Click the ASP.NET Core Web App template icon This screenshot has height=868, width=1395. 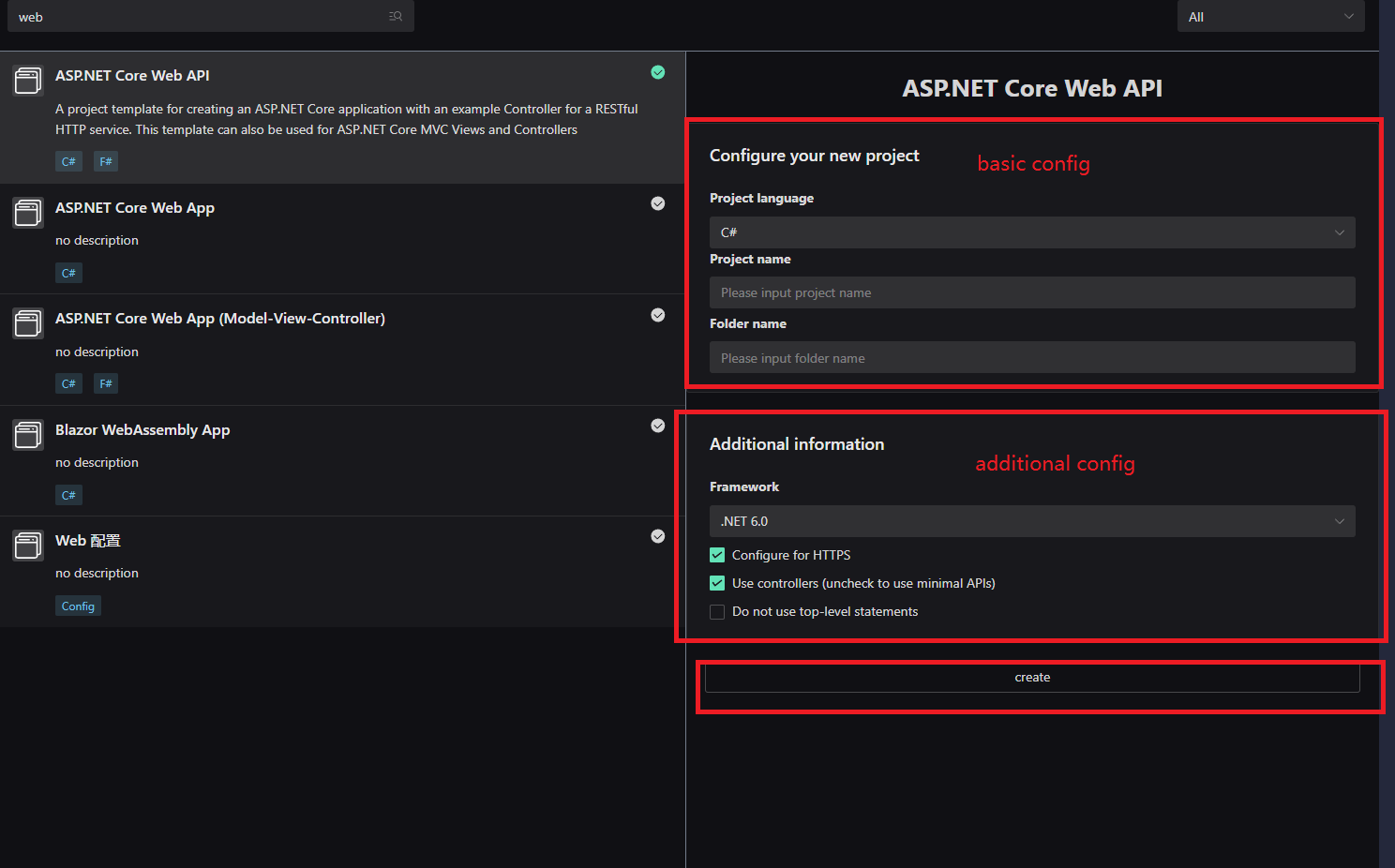27,213
